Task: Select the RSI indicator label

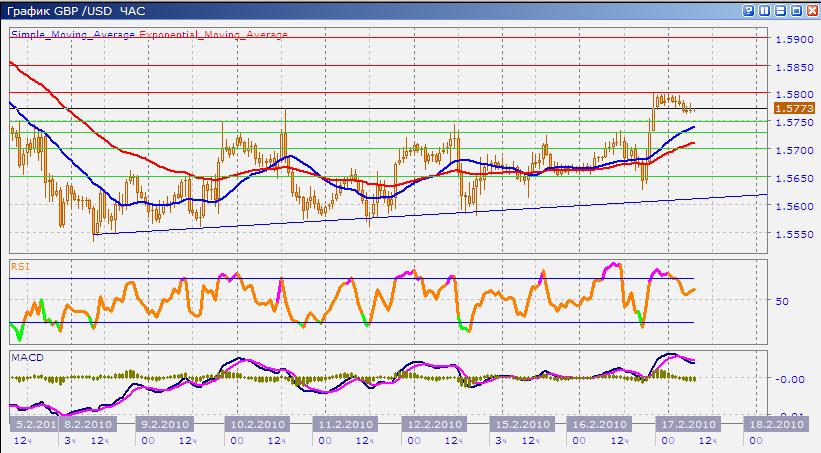Action: pyautogui.click(x=19, y=266)
